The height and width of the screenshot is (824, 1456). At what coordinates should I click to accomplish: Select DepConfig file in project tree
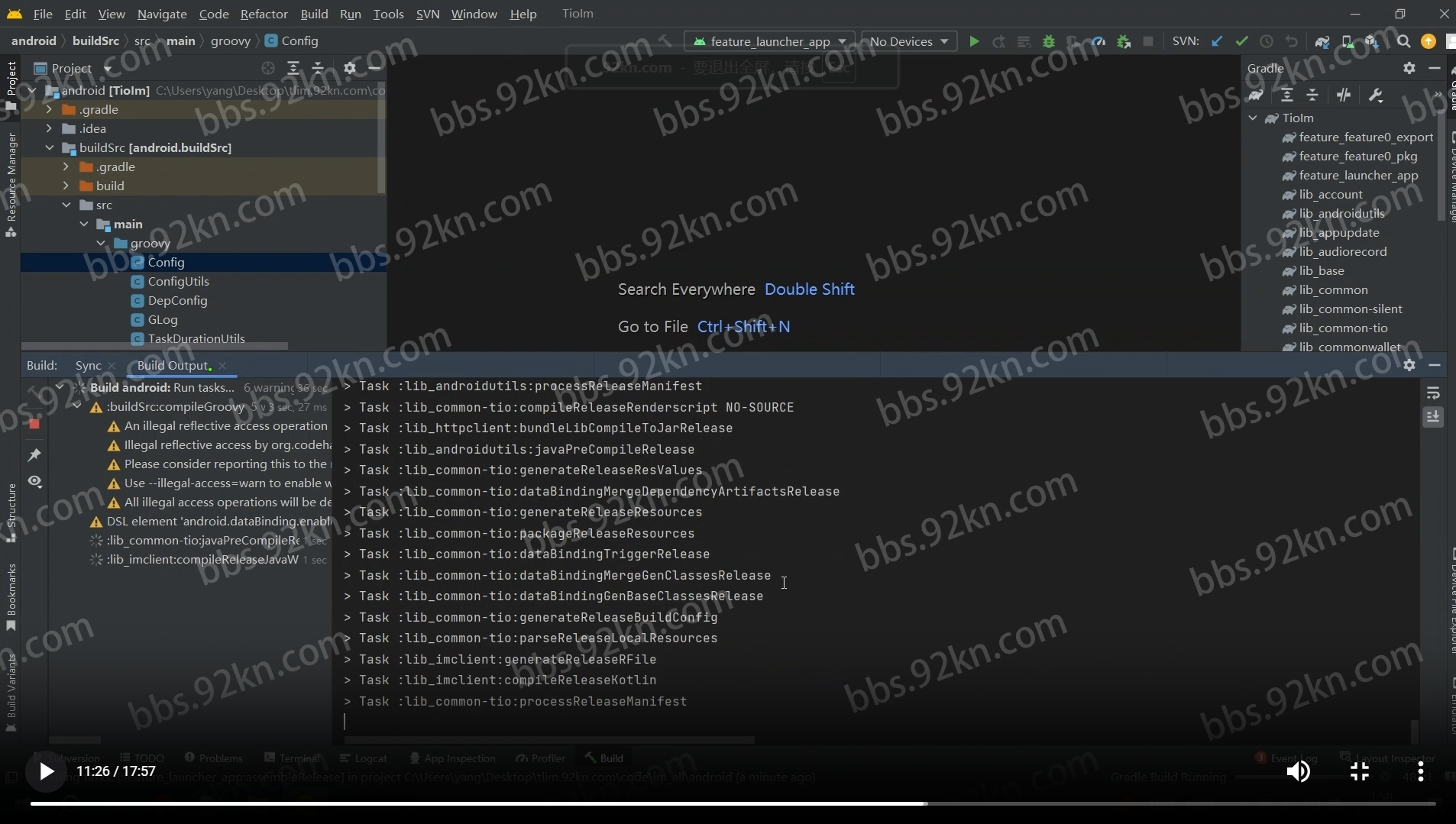pyautogui.click(x=177, y=300)
